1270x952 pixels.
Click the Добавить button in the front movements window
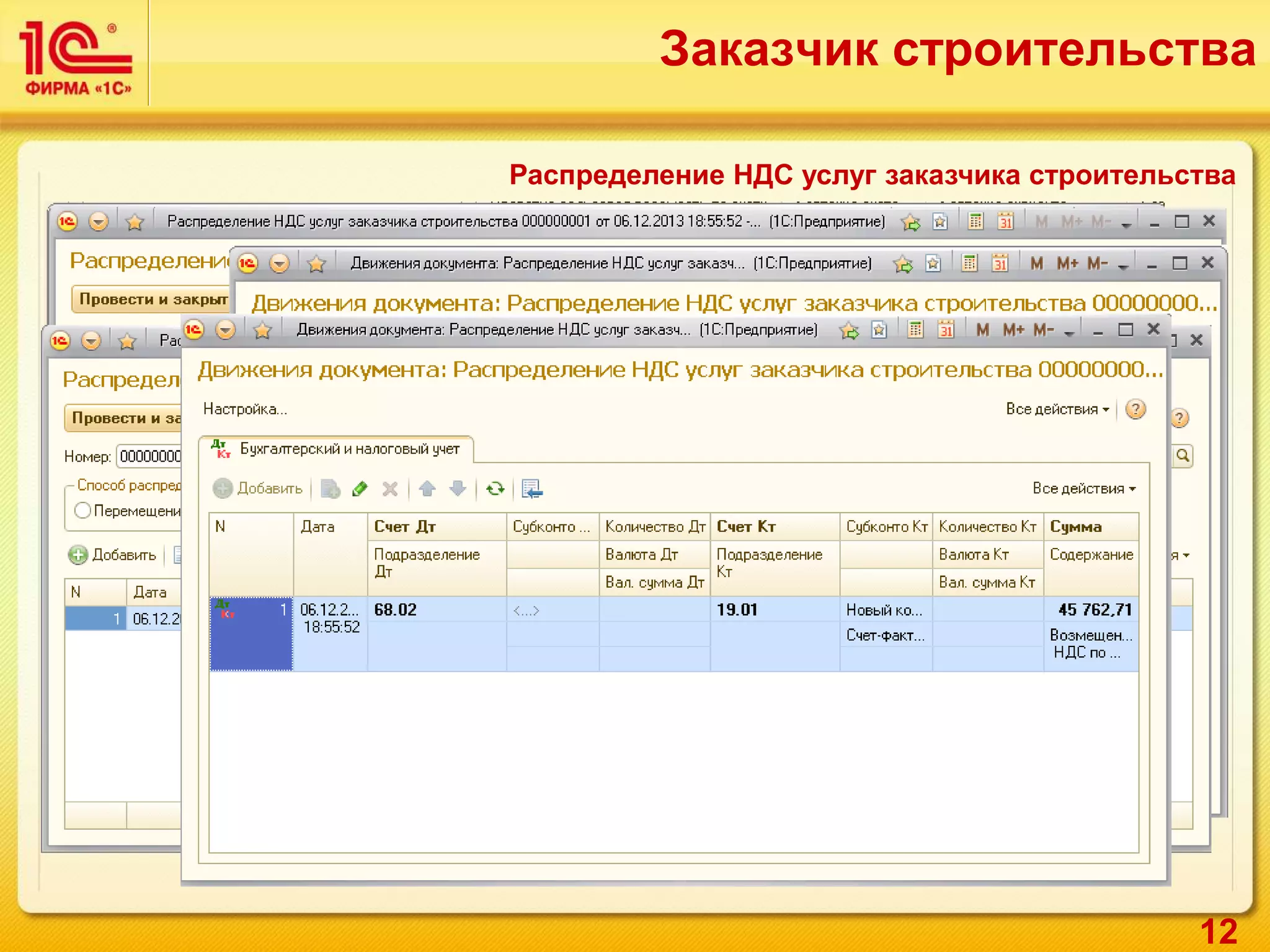[258, 489]
